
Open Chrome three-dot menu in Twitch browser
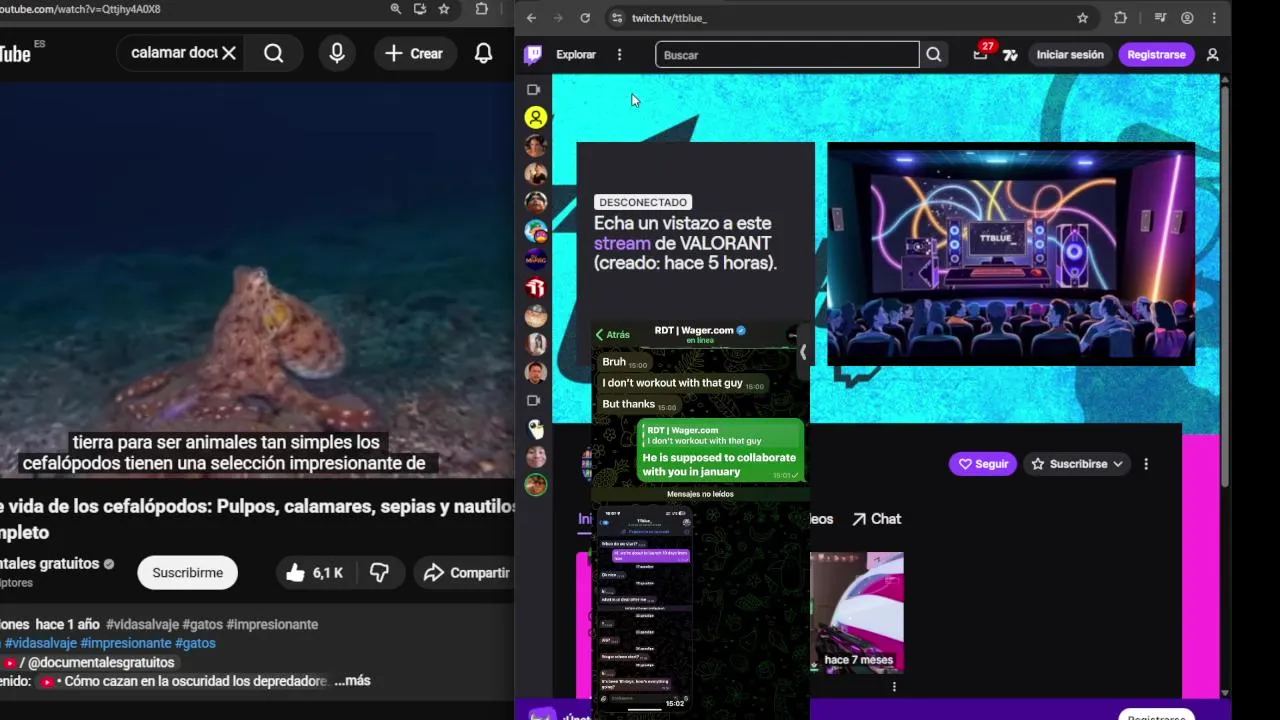click(x=1214, y=18)
